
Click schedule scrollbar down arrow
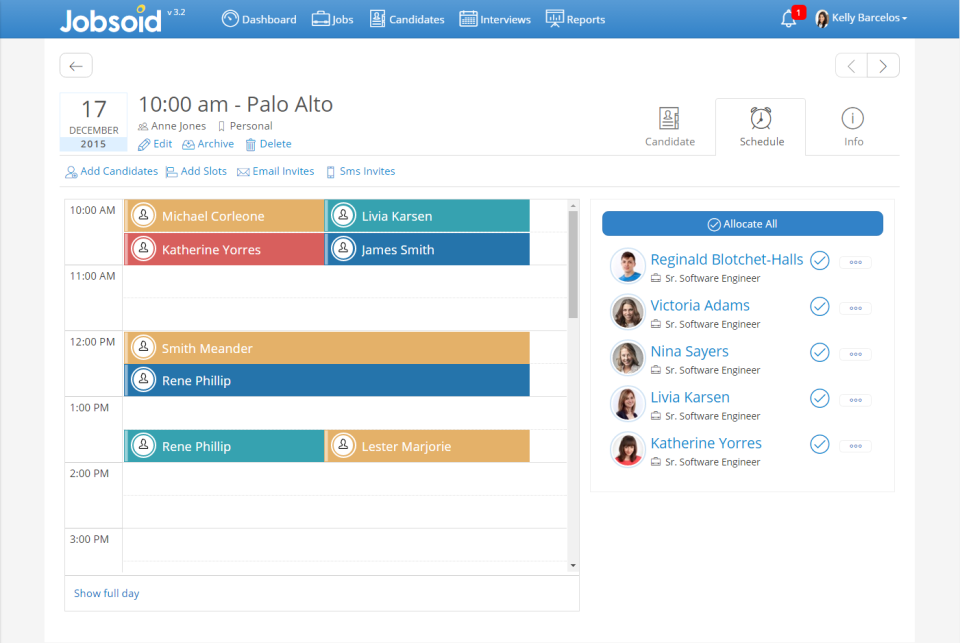[x=573, y=565]
